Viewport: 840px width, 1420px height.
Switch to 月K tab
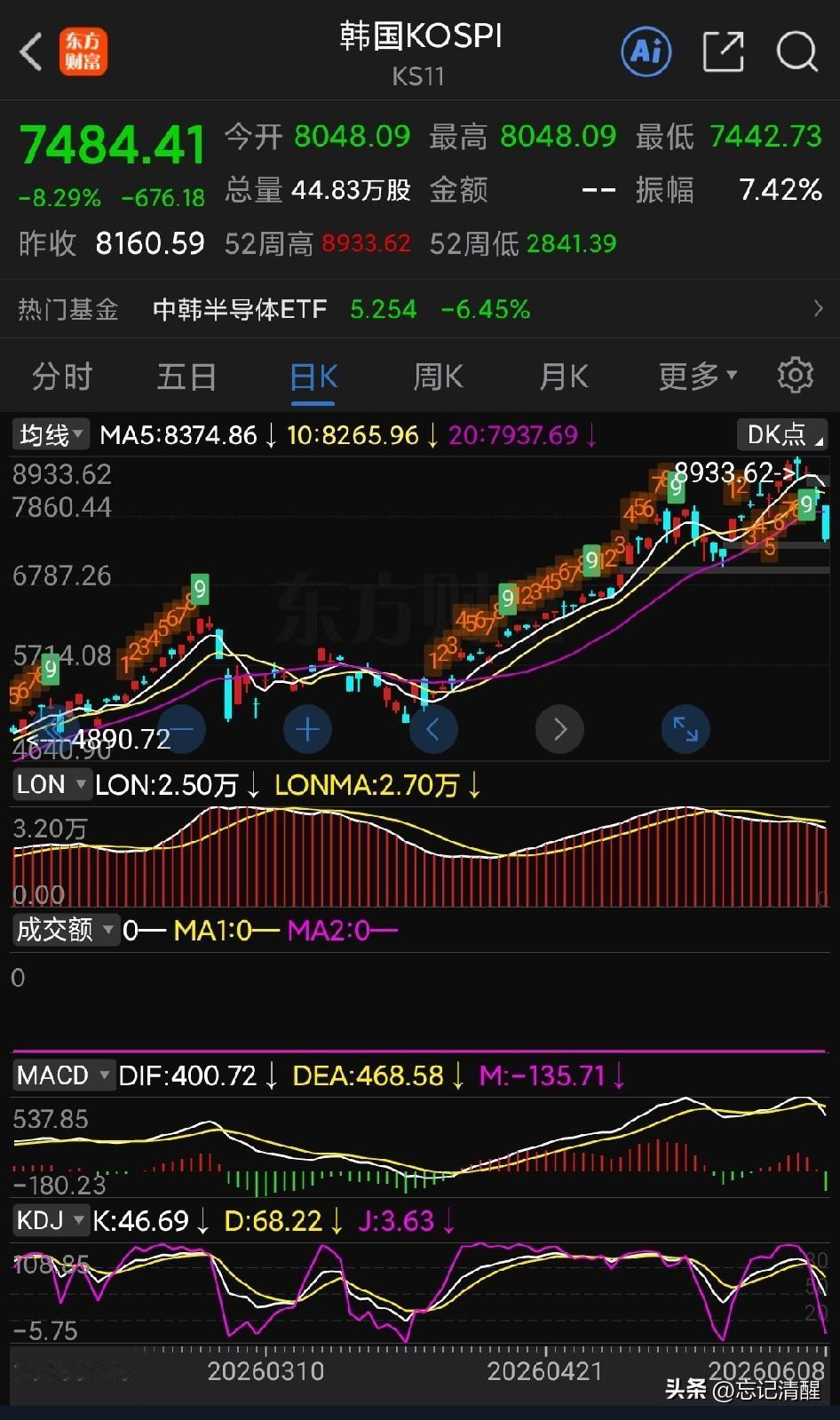tap(564, 377)
